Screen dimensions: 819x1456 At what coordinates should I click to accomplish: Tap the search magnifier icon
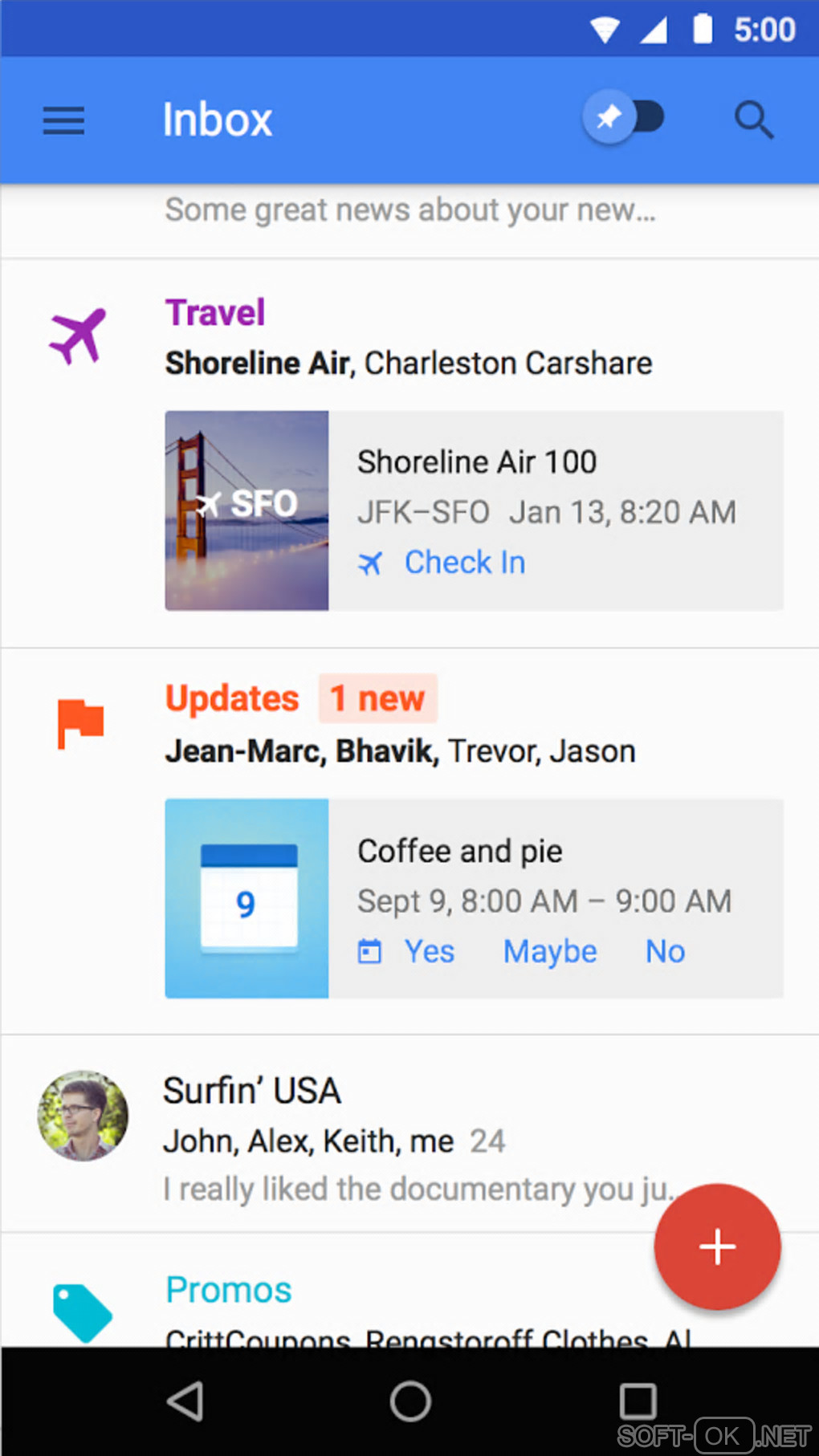click(754, 120)
